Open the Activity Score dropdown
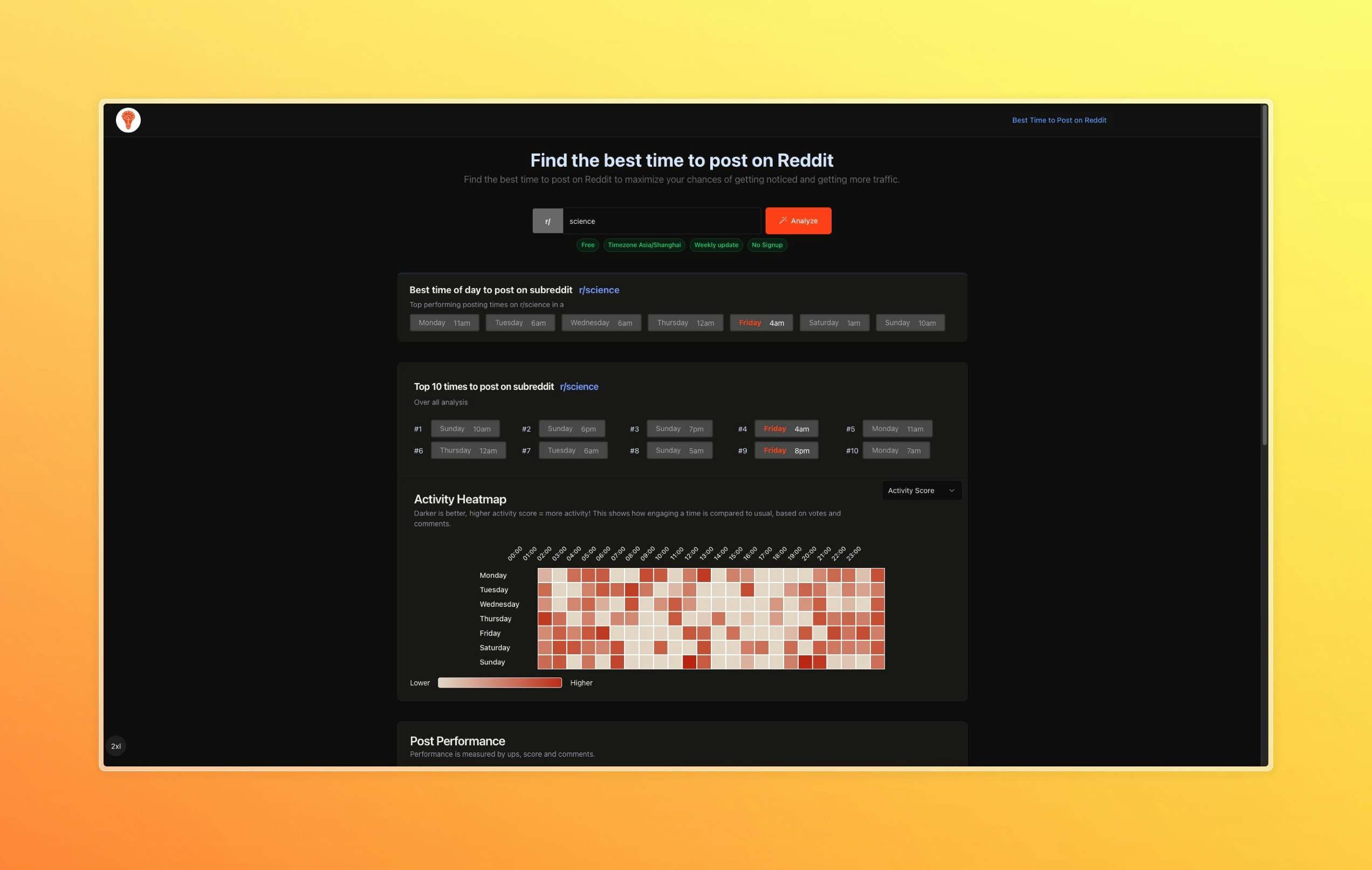1372x870 pixels. (x=921, y=490)
